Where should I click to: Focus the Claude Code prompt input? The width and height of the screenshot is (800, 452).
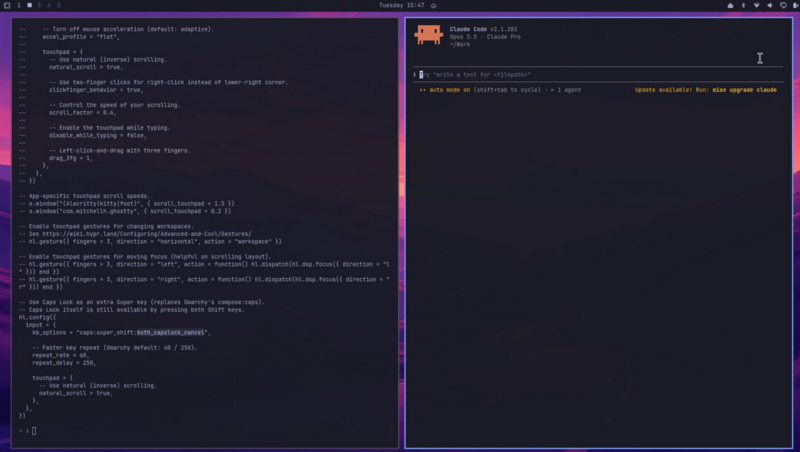598,74
